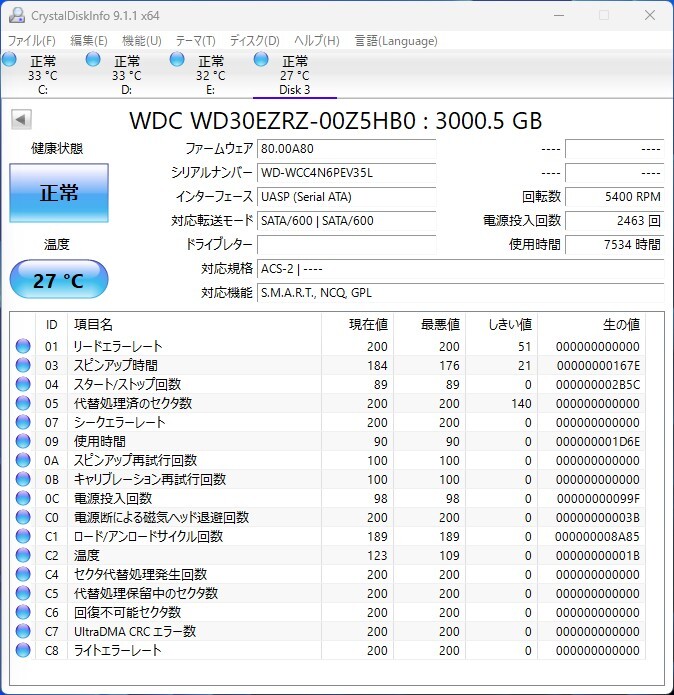Click status dot for ID C7 row
The width and height of the screenshot is (674, 695).
coord(23,632)
